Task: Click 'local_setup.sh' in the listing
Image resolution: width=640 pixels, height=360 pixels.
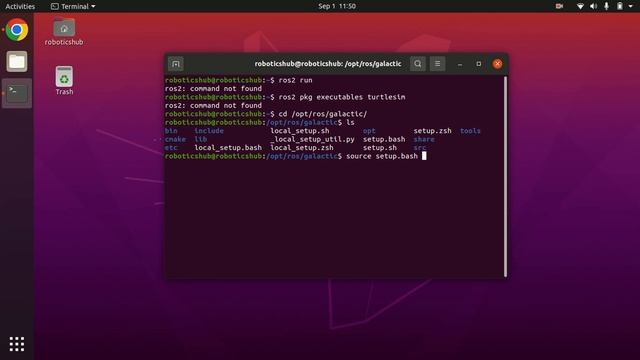Action: tap(300, 131)
